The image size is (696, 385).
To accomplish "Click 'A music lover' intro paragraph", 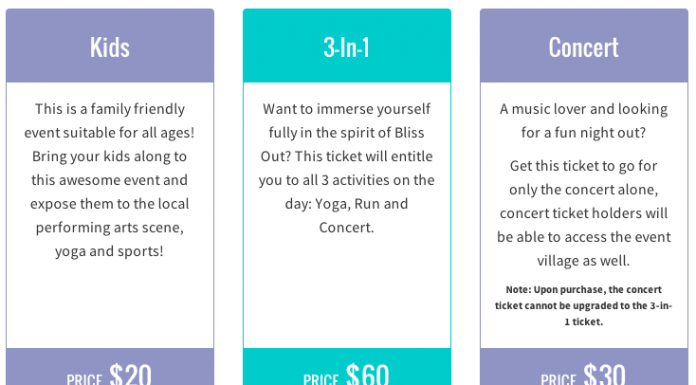I will click(584, 121).
